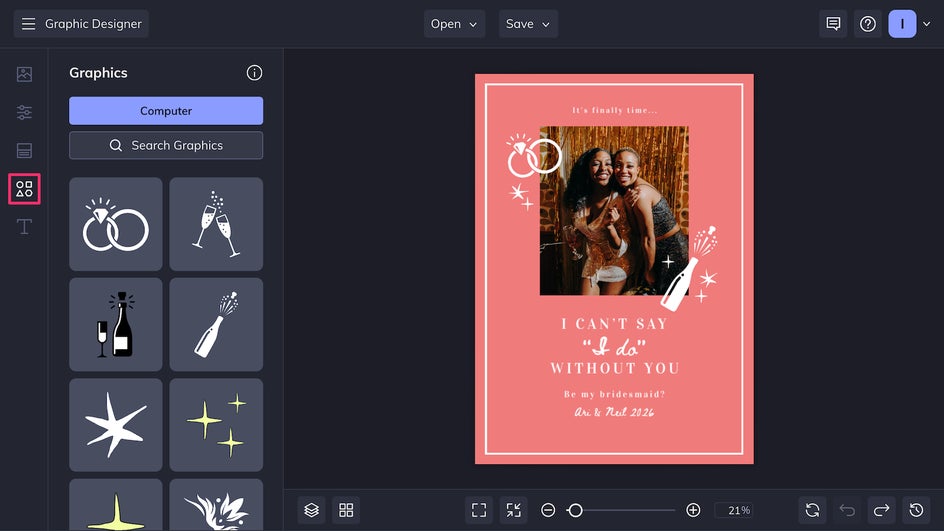
Task: Open the Layers panel icon
Action: click(311, 510)
